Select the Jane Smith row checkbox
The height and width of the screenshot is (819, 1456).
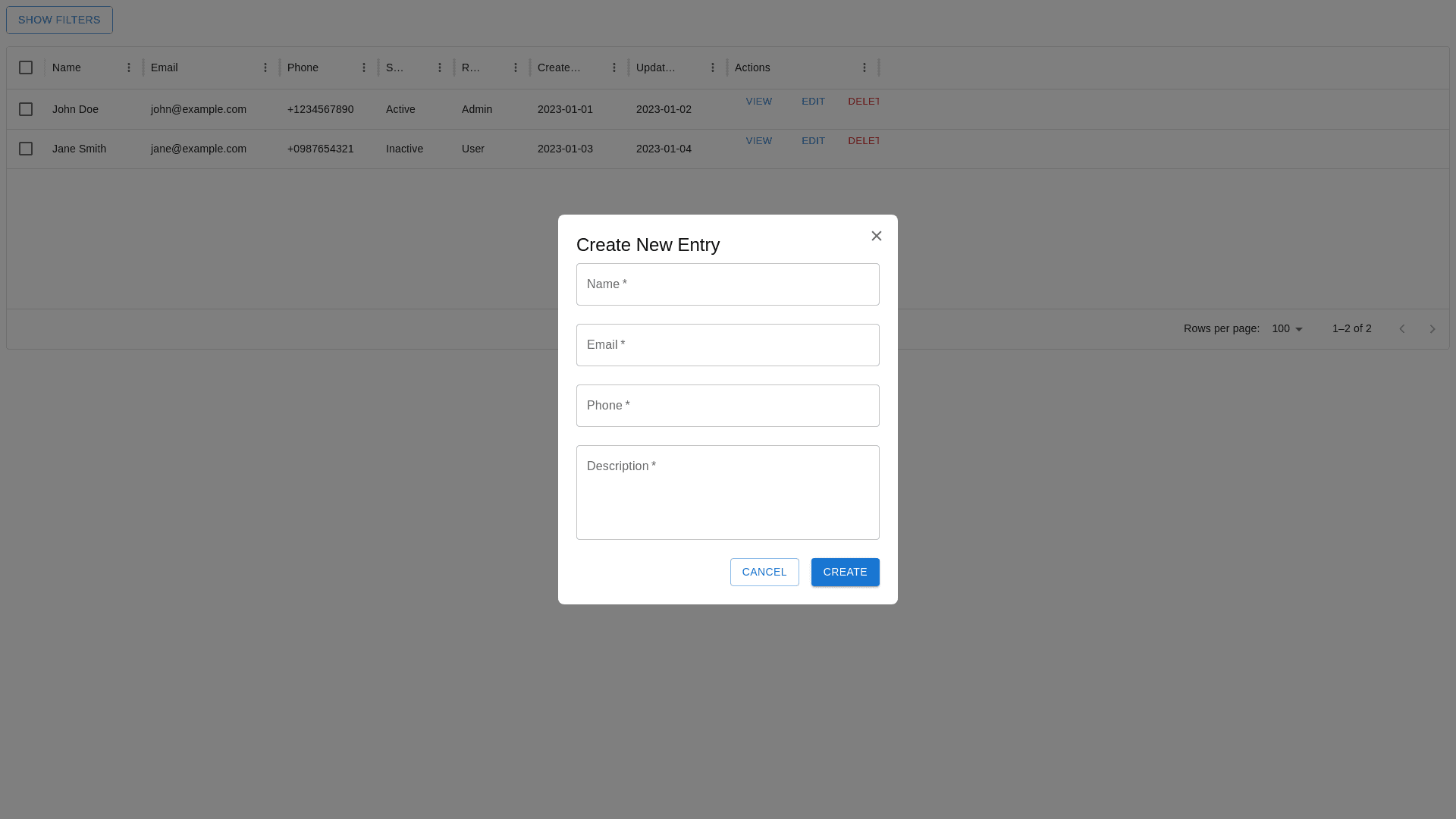point(26,149)
